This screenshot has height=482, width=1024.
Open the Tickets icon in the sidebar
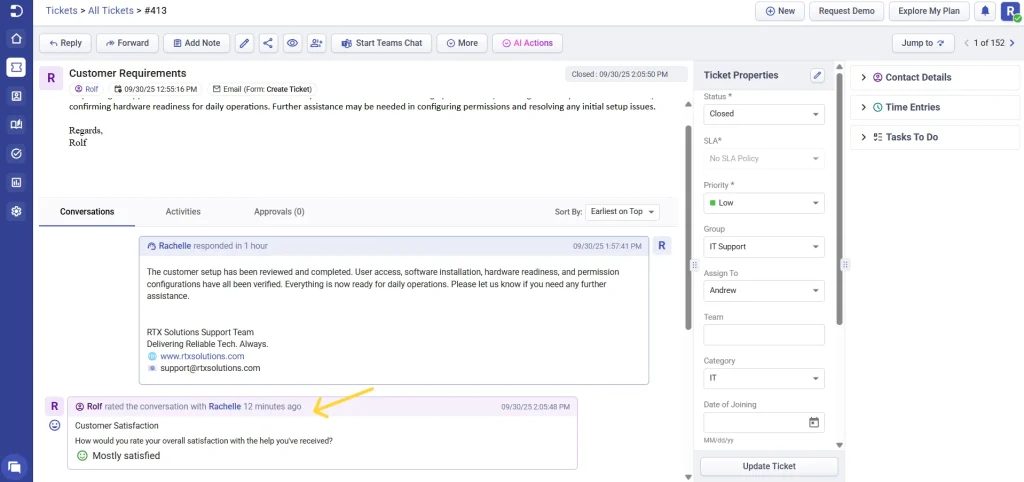pos(16,67)
